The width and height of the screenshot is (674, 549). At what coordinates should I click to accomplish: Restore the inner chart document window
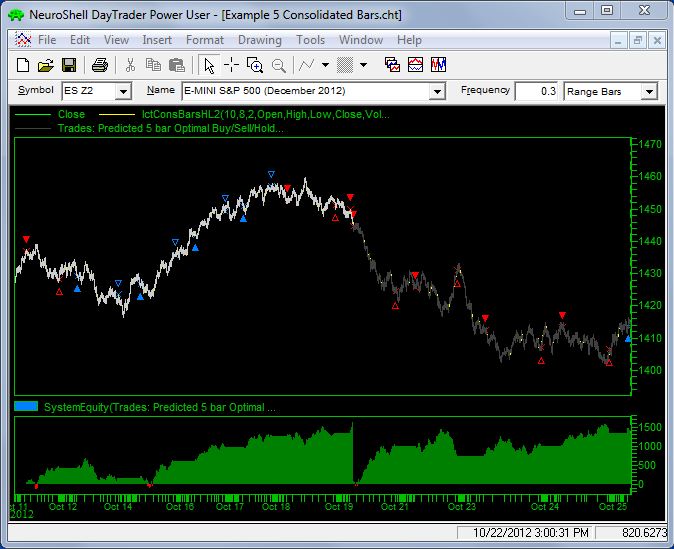point(637,41)
